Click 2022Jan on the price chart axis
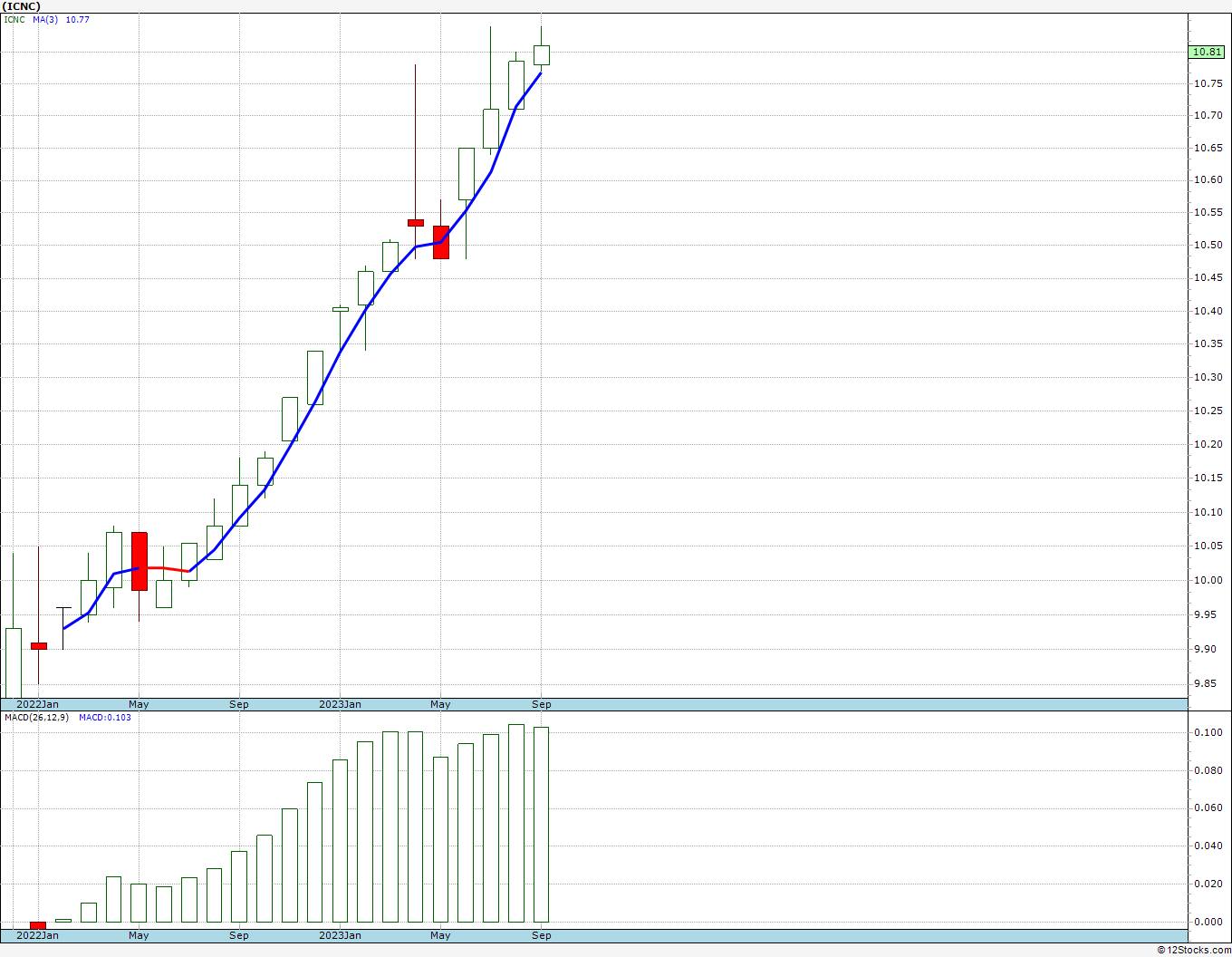Viewport: 1232px width, 957px height. click(x=38, y=704)
